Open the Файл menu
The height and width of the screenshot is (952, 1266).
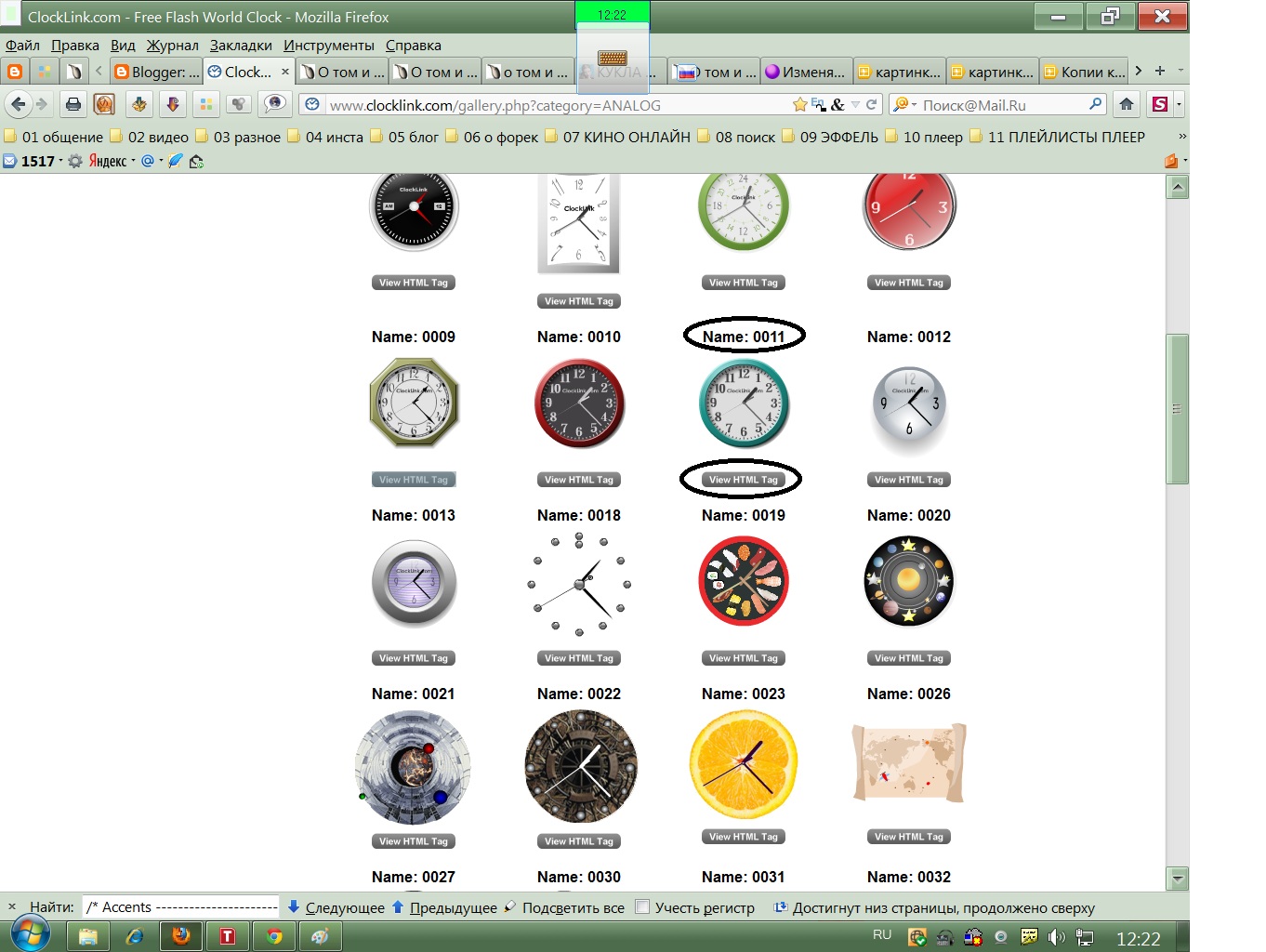click(22, 45)
